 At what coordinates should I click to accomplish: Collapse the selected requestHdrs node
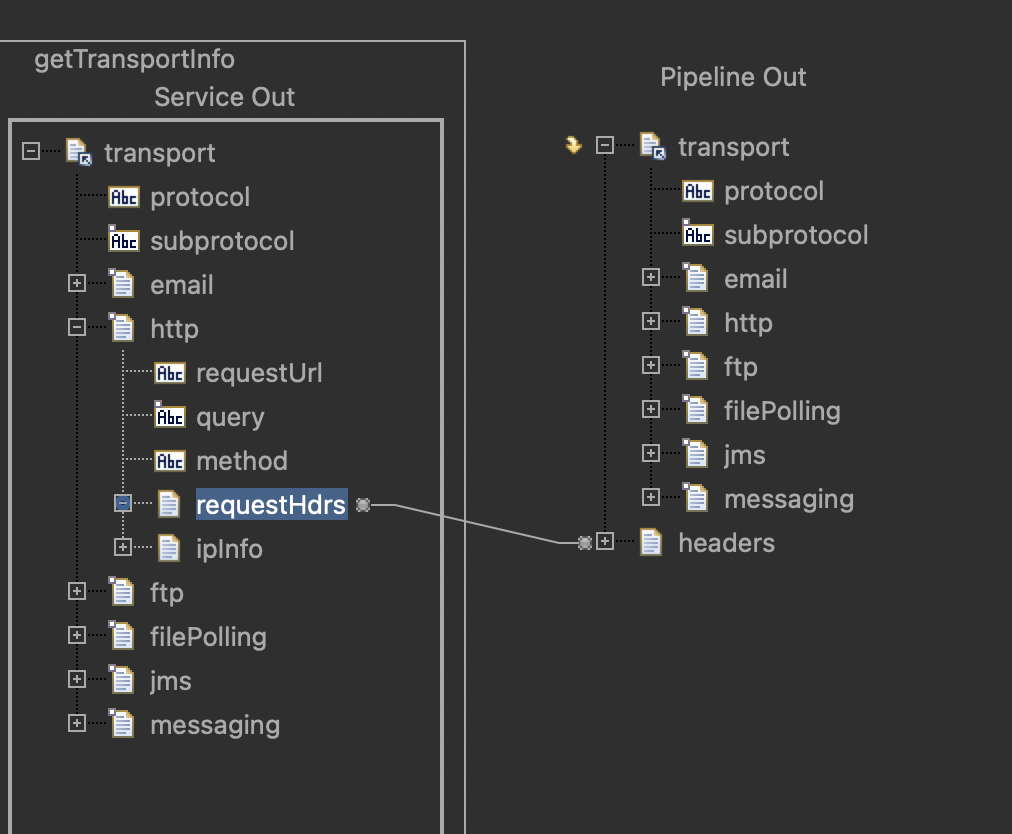(x=122, y=504)
